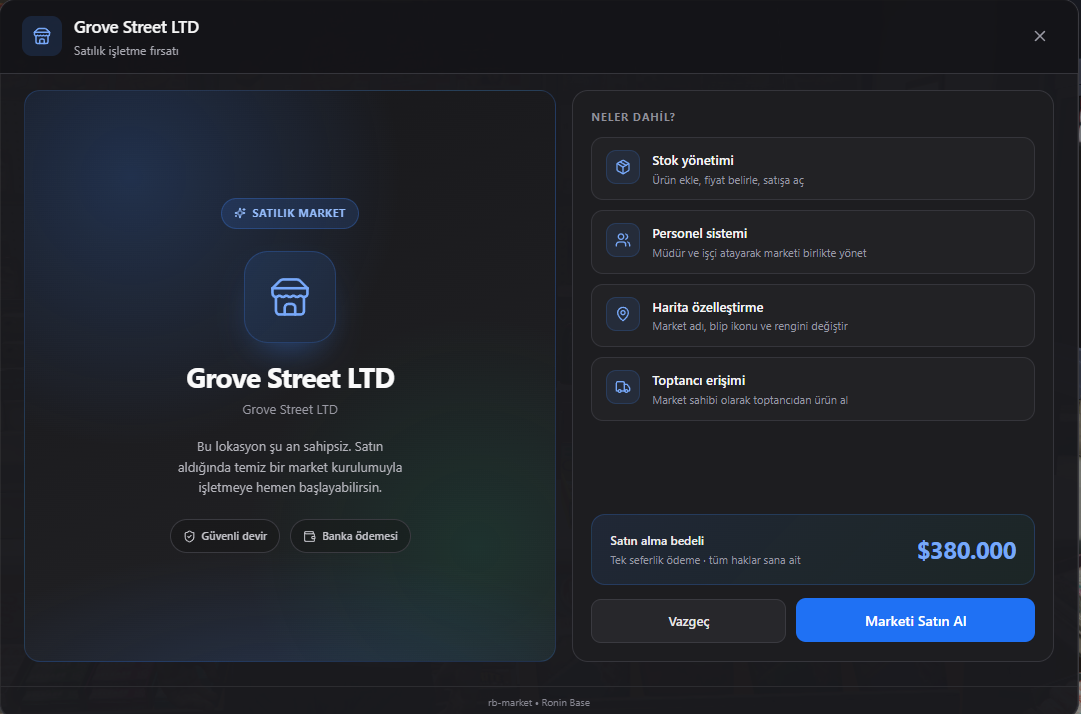This screenshot has height=714, width=1081.
Task: Open the Toptancı erişimi feature card
Action: pos(812,389)
